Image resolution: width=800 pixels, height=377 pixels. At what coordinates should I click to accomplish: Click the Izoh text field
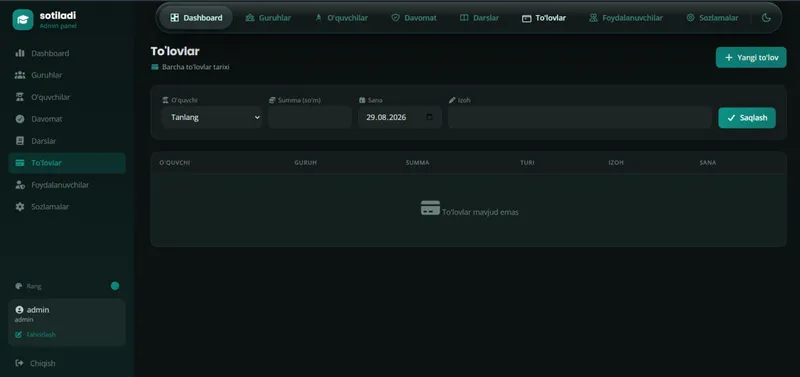[580, 117]
